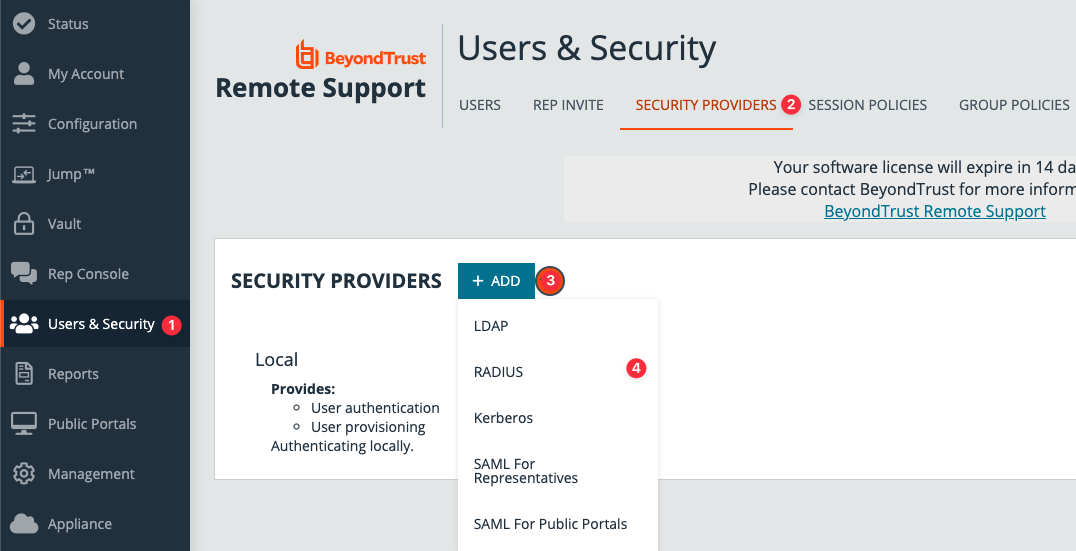1076x551 pixels.
Task: Follow the BeyondTrust Remote Support link
Action: click(x=934, y=211)
